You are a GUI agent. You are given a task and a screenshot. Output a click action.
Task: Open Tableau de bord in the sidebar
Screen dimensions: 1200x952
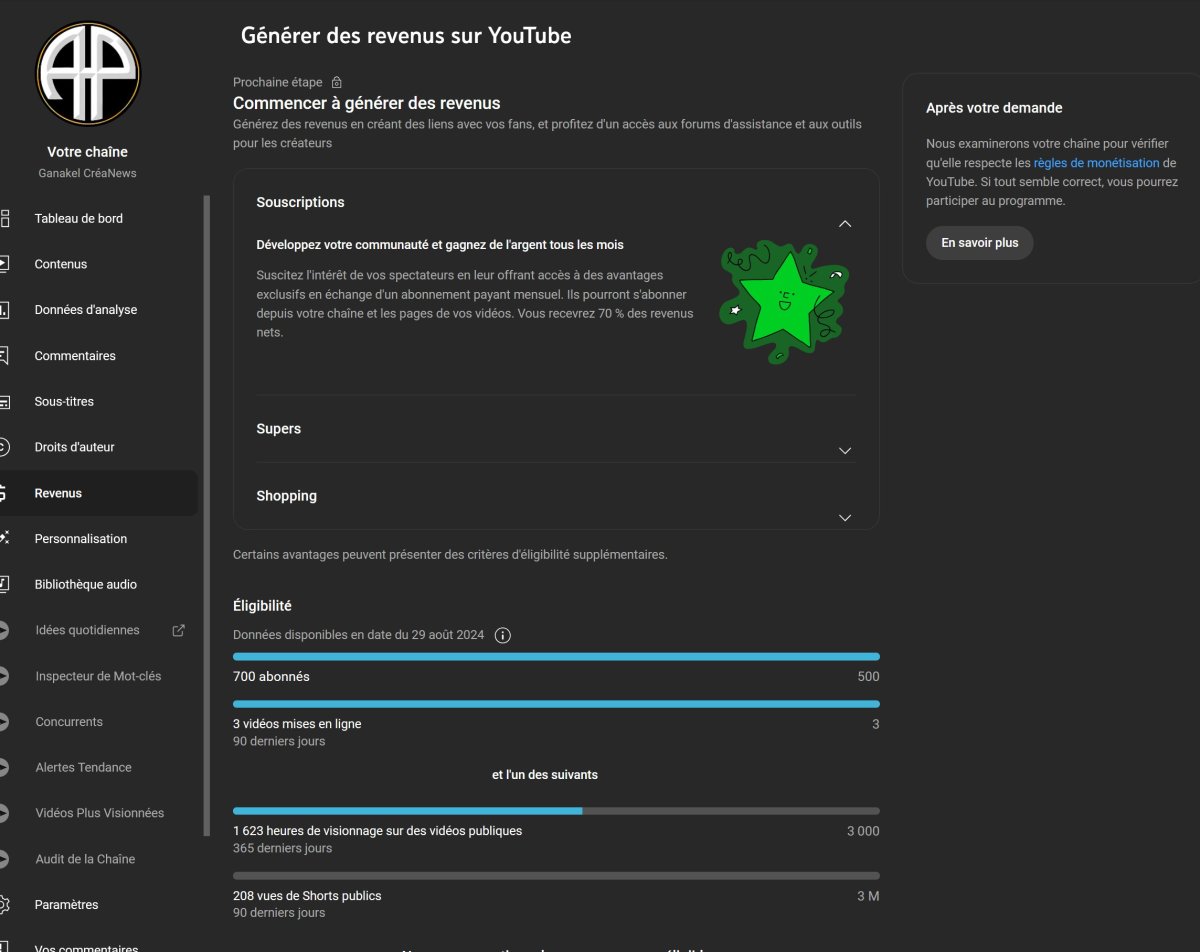pyautogui.click(x=79, y=218)
